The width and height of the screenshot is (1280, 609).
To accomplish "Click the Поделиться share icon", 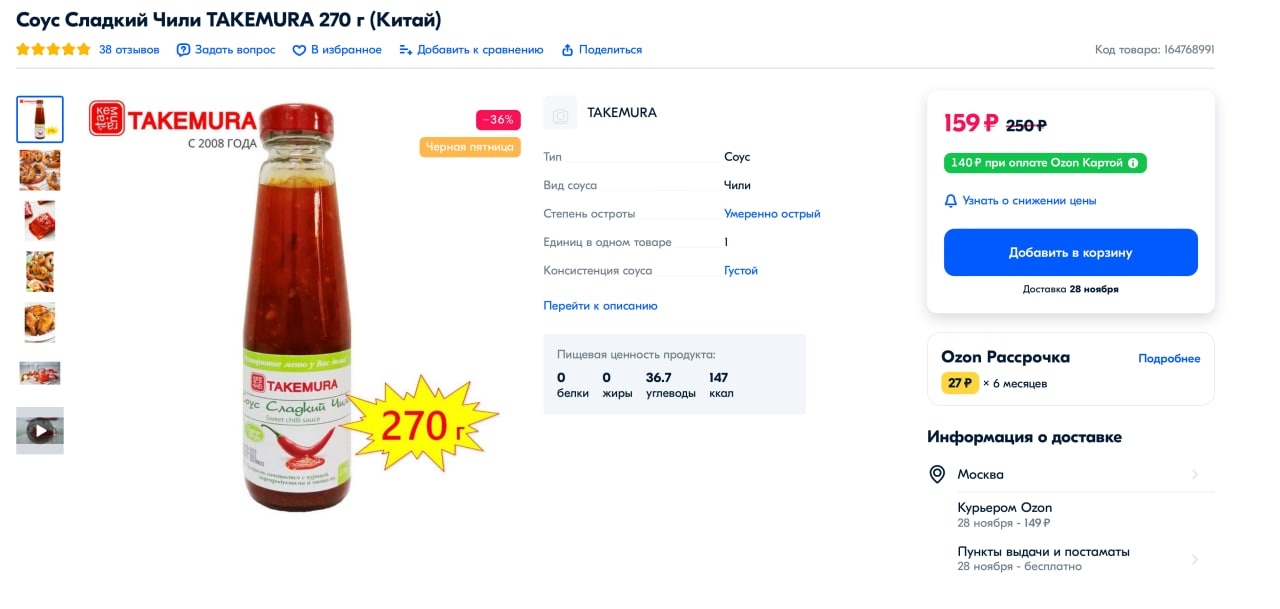I will pyautogui.click(x=567, y=50).
